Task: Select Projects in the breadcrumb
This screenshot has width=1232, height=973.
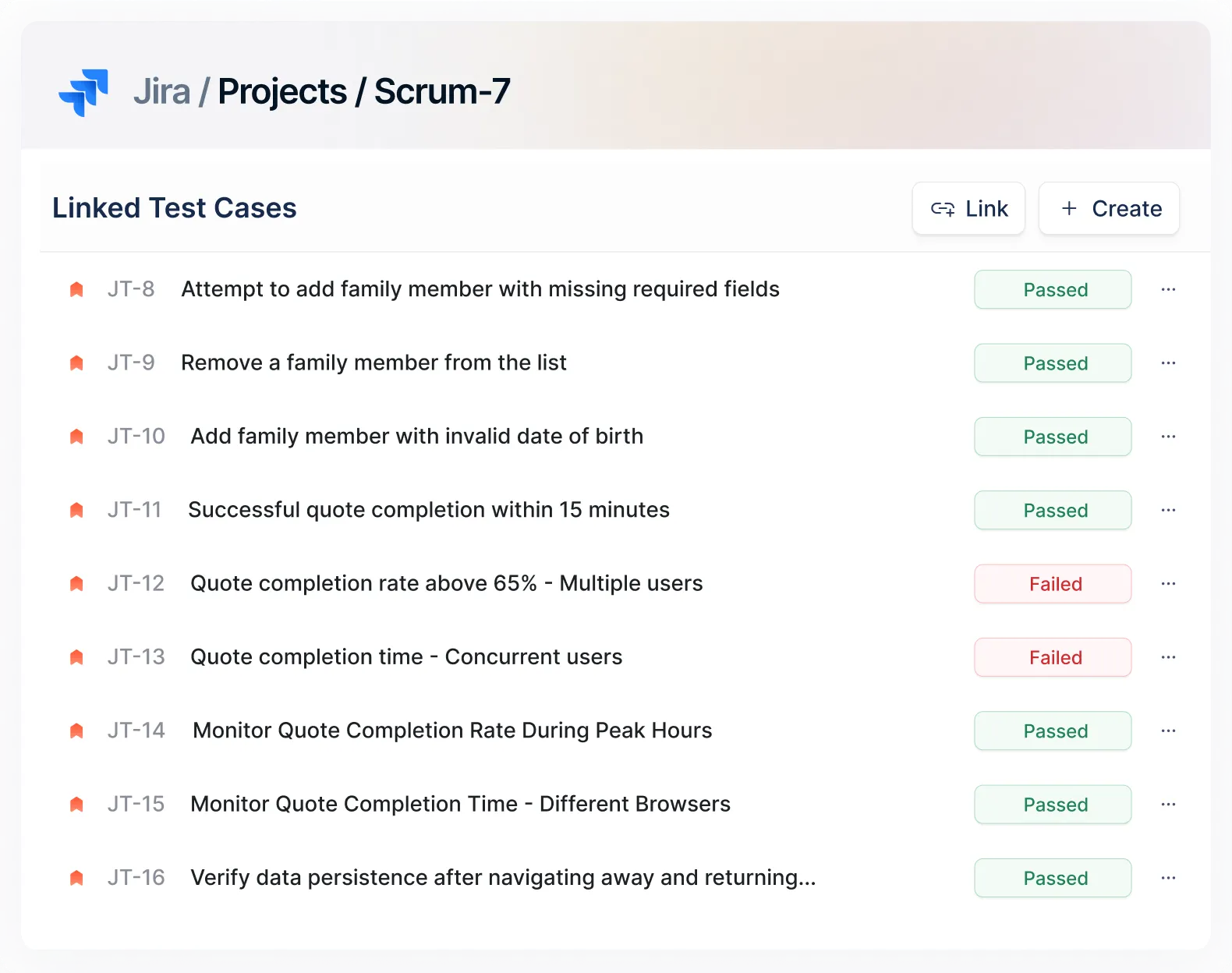Action: [x=282, y=90]
